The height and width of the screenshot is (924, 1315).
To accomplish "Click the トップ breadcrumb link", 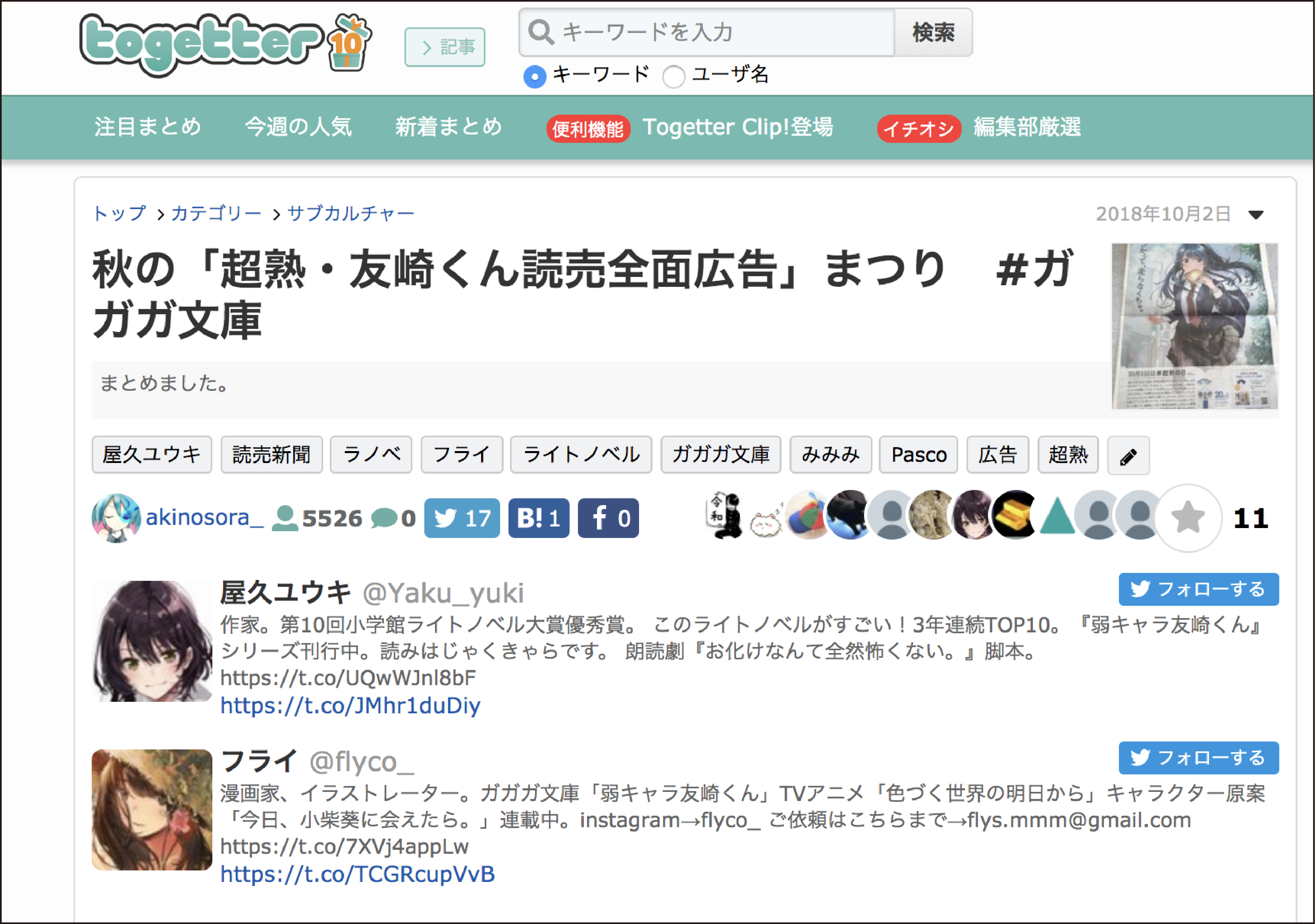I will coord(120,213).
